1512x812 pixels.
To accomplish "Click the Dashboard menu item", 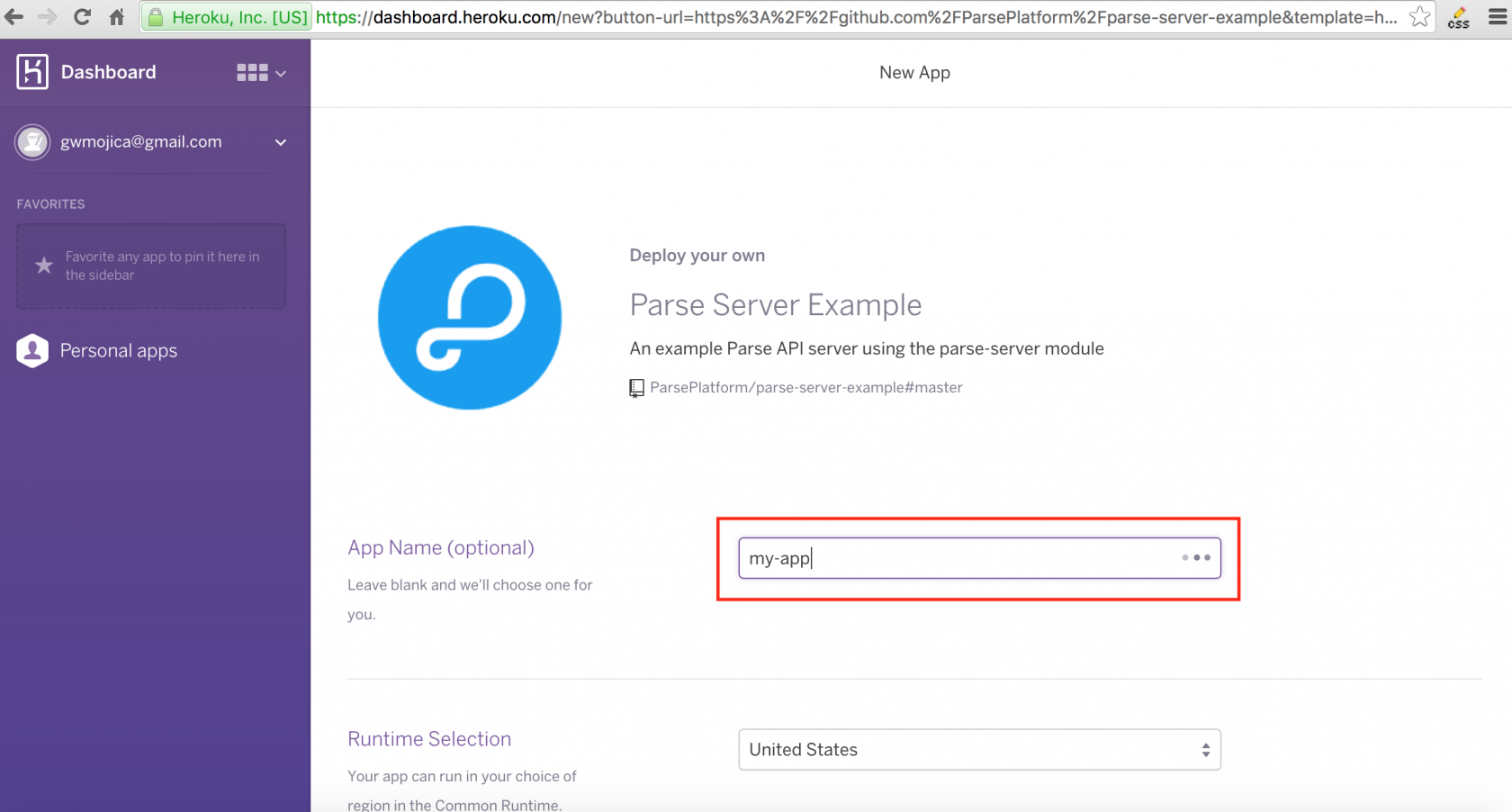I will click(x=108, y=72).
